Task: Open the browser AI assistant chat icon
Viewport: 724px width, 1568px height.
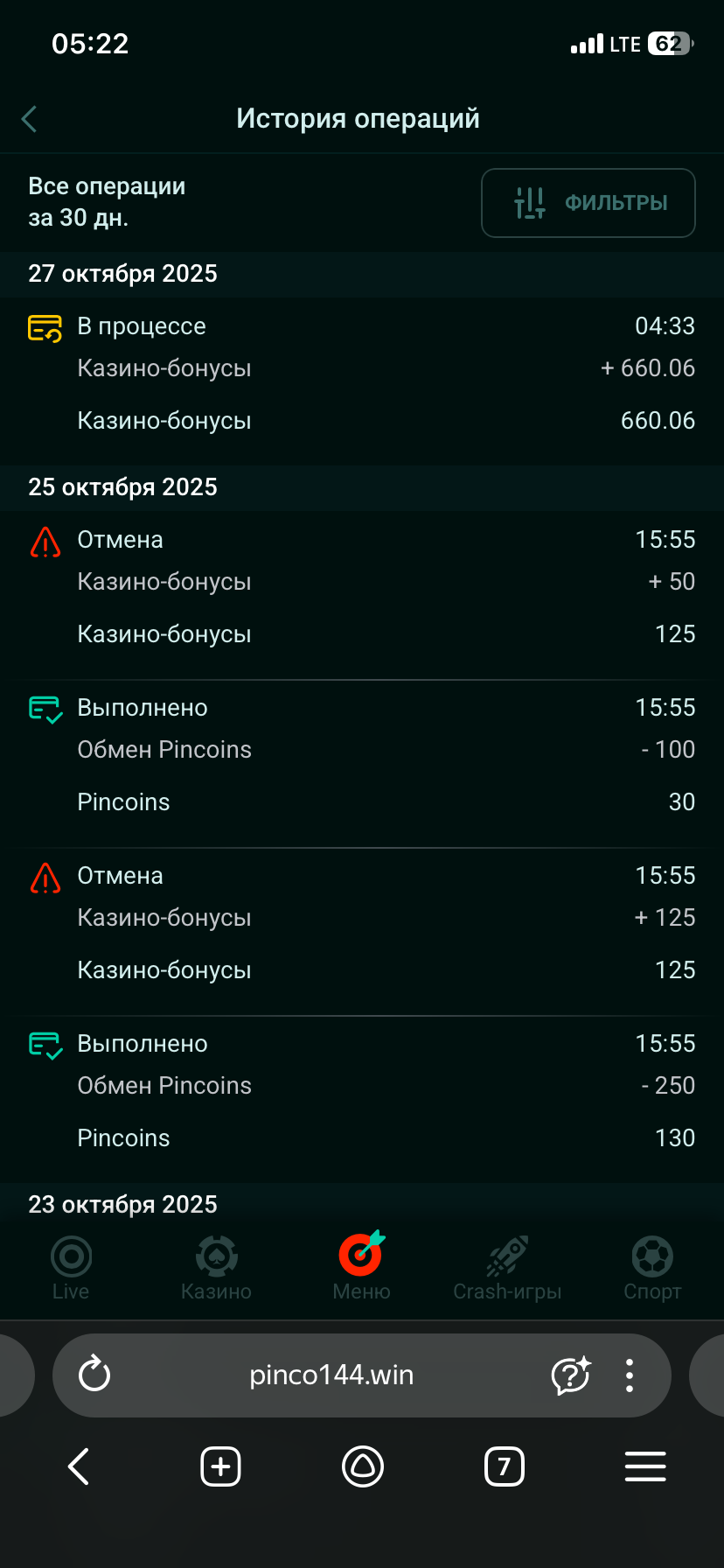Action: [570, 1375]
